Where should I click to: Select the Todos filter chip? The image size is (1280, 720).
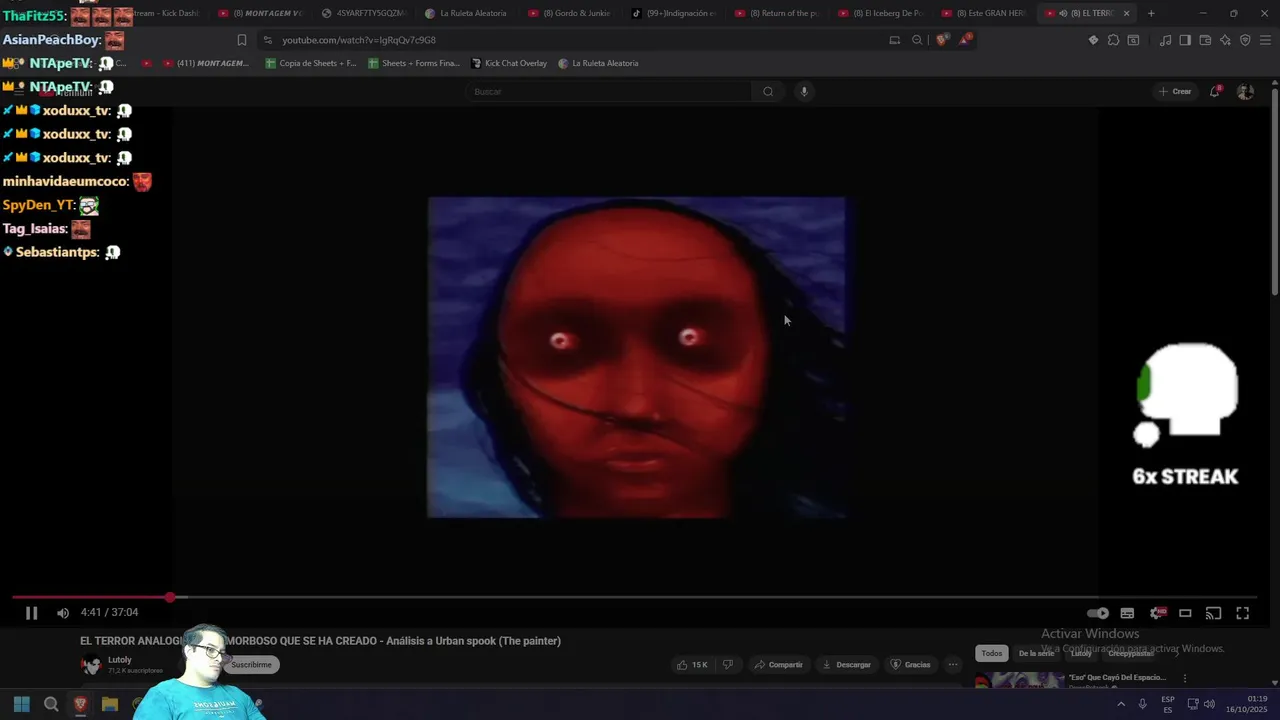click(x=991, y=654)
